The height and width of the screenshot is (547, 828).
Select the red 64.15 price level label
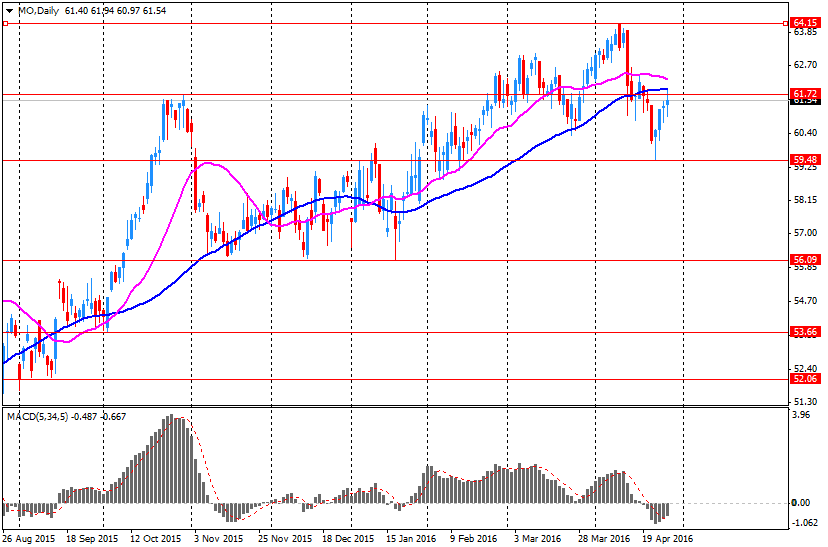coord(806,23)
